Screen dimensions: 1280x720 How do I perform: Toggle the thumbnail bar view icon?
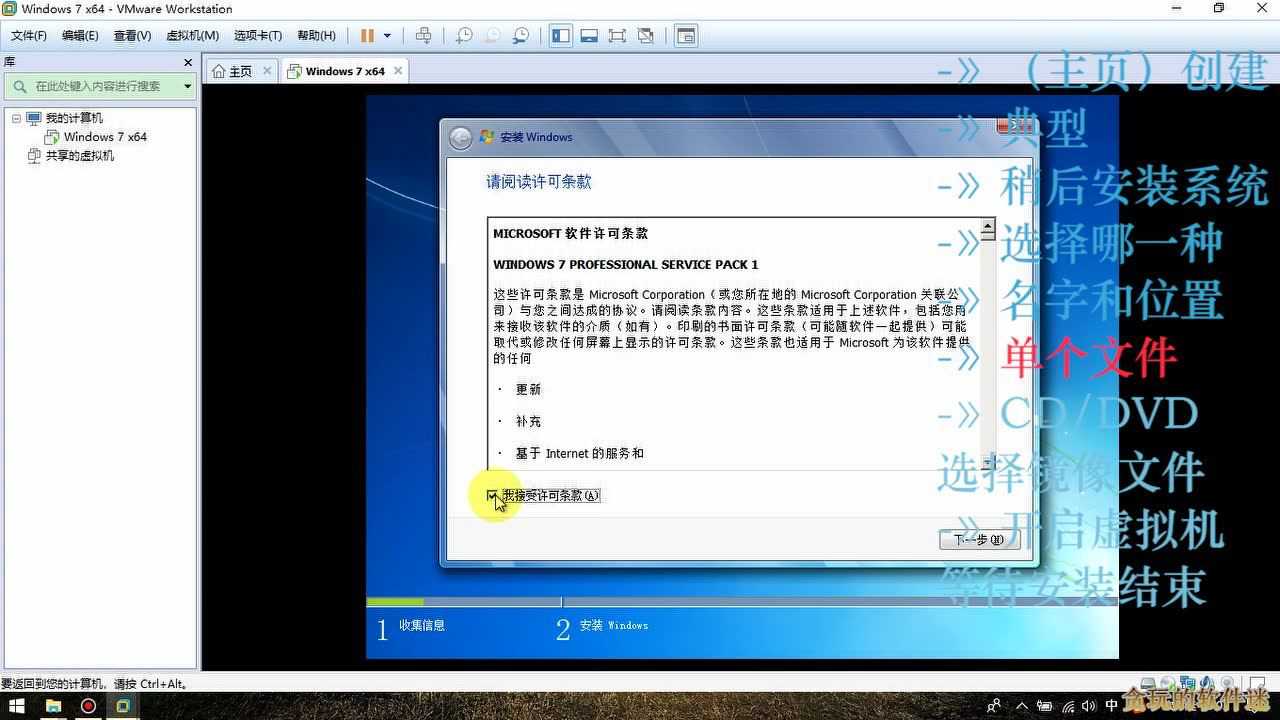pyautogui.click(x=589, y=36)
